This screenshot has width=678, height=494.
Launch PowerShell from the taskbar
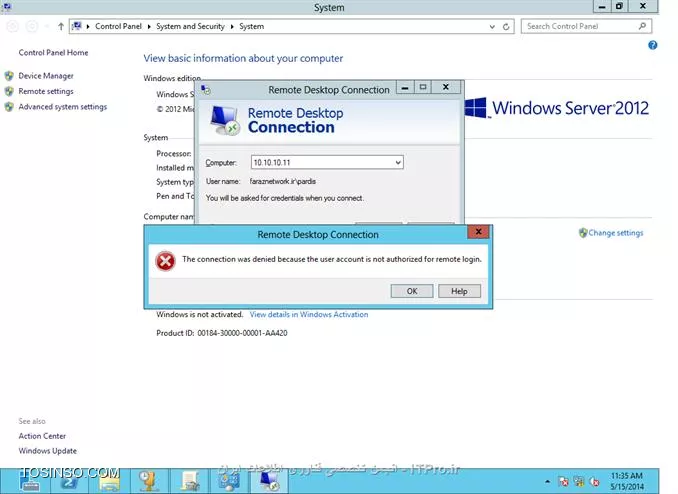pos(68,481)
